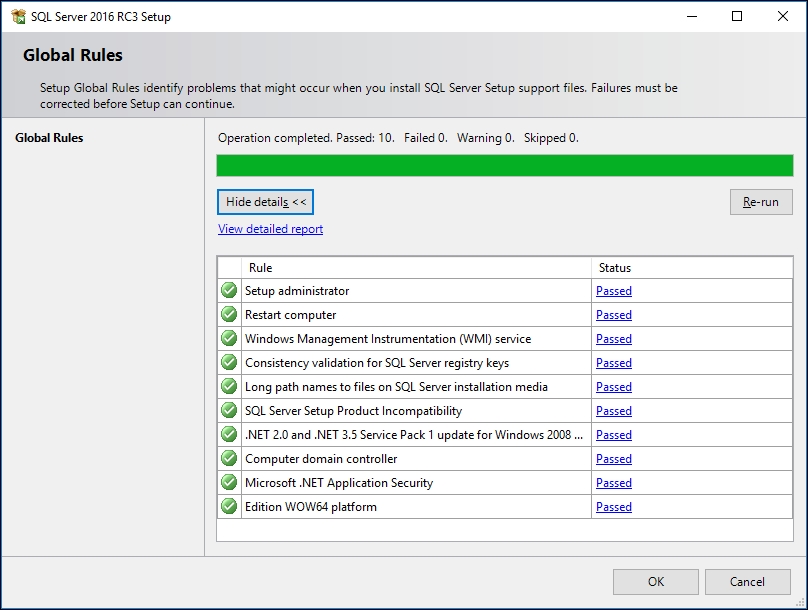Close the SQL Server Setup window
The width and height of the screenshot is (808, 610).
click(783, 16)
